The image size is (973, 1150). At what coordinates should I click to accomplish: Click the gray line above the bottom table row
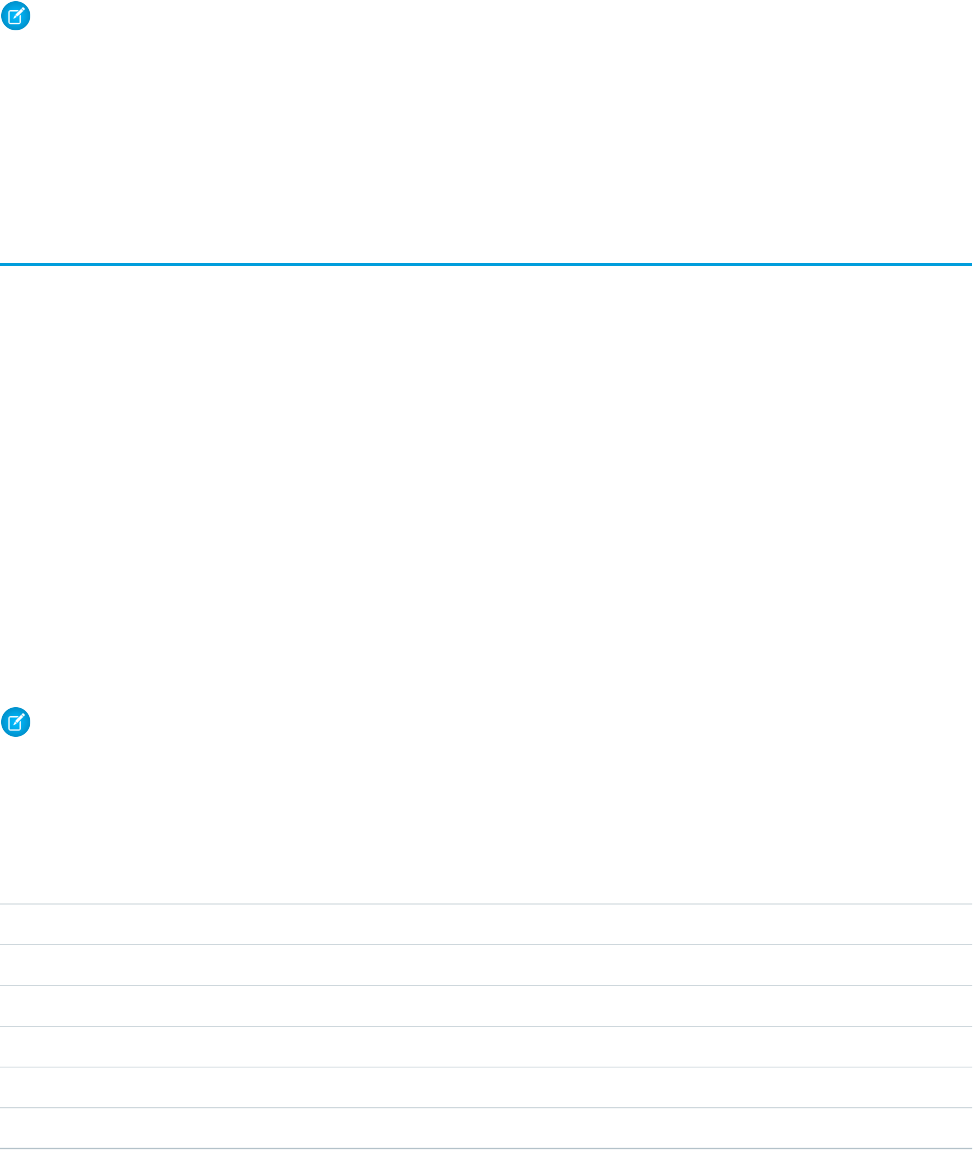[x=486, y=1108]
